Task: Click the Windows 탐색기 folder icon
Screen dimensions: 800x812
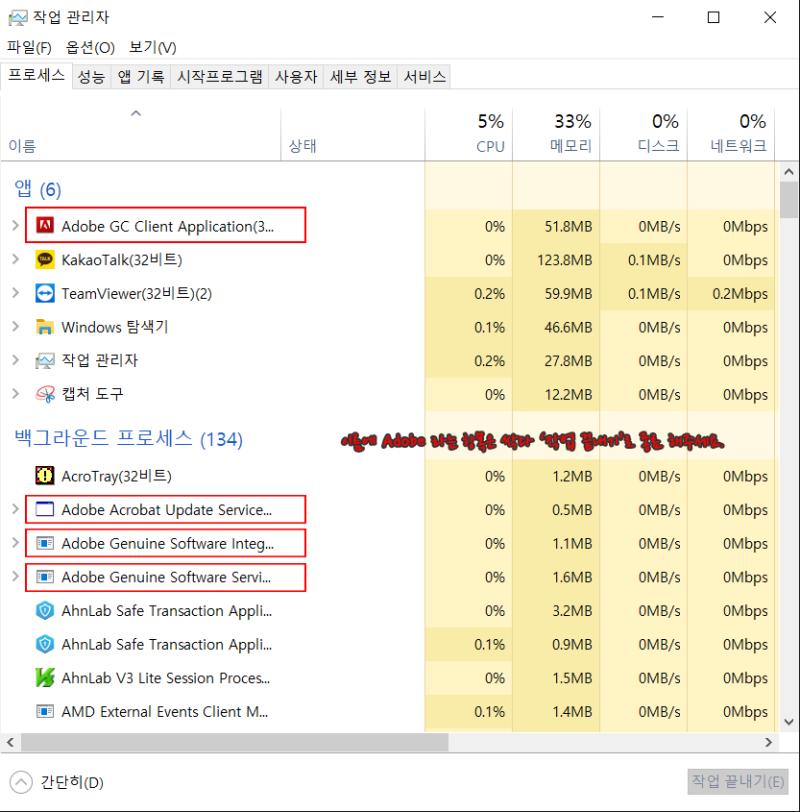Action: coord(45,327)
